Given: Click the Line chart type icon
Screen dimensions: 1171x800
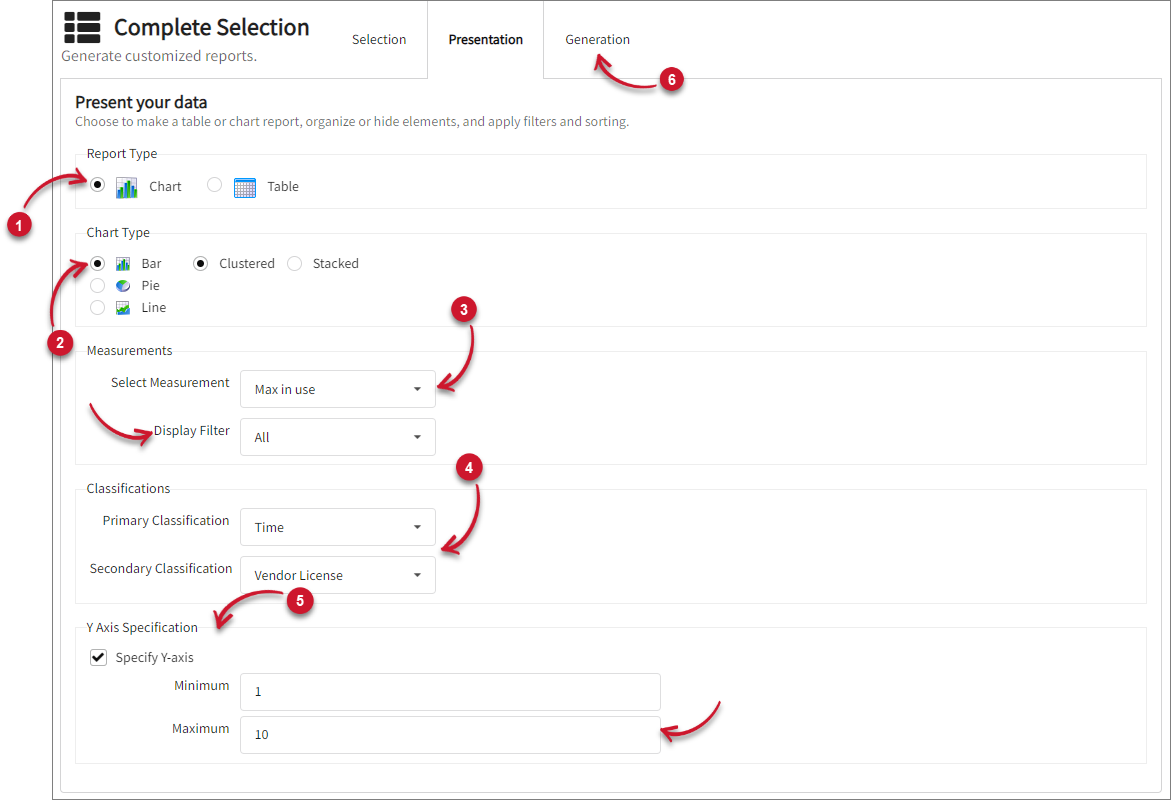Looking at the screenshot, I should tap(123, 308).
